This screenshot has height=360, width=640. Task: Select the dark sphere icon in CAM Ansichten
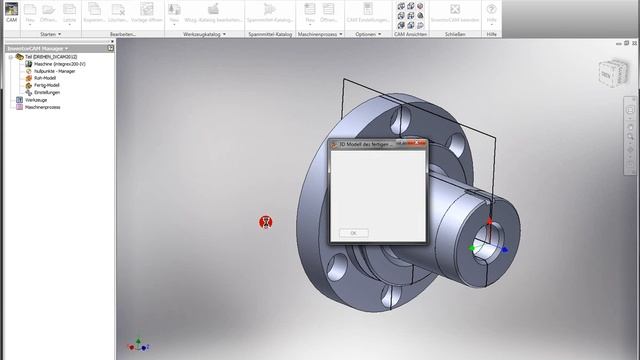(x=420, y=16)
